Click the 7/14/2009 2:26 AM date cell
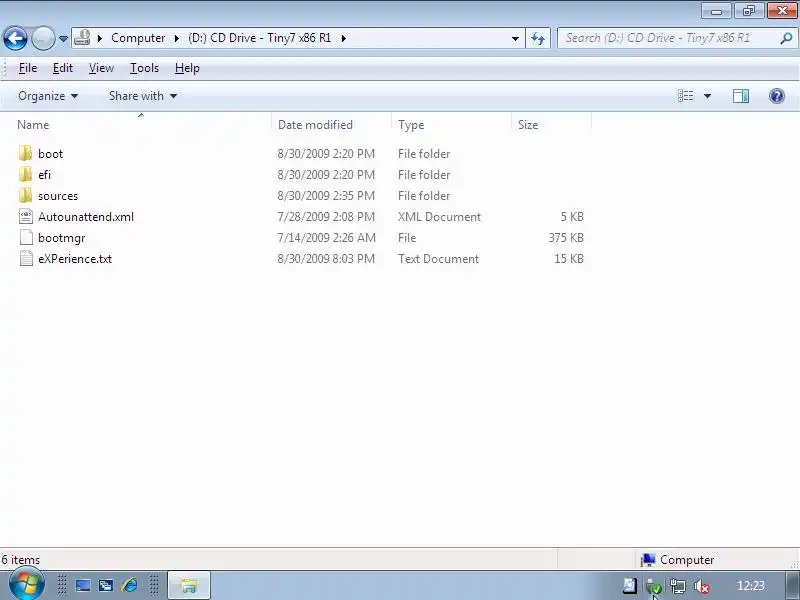 coord(326,238)
